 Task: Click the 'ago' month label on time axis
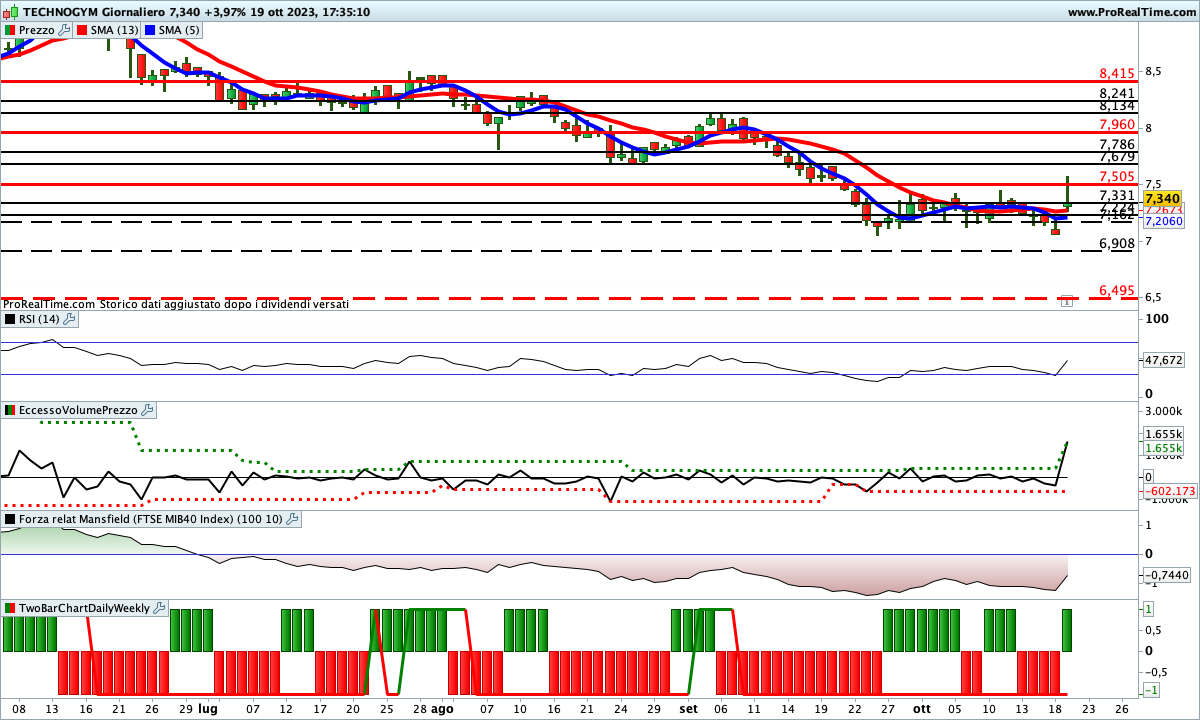[443, 708]
